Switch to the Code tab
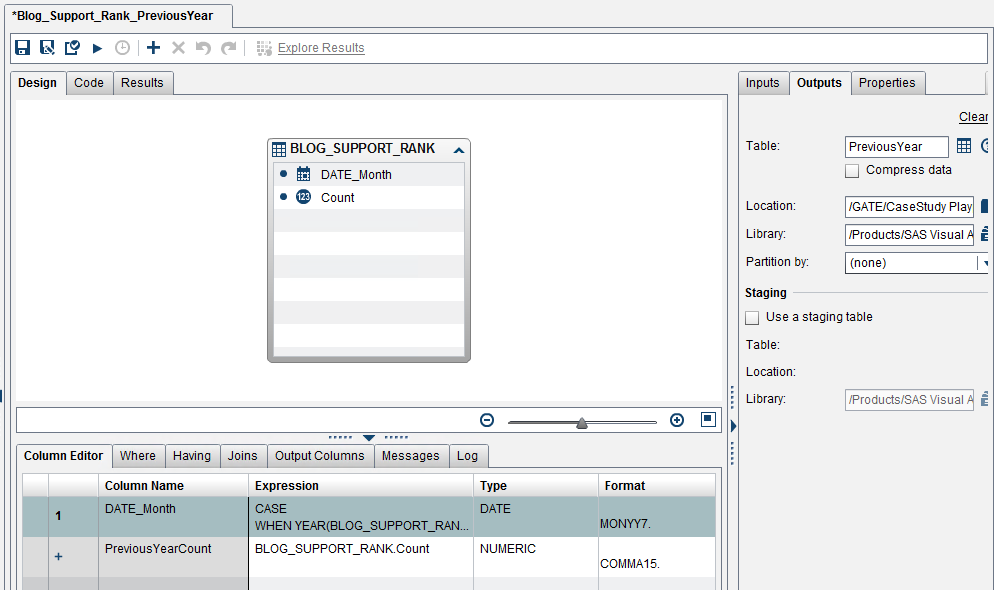Image resolution: width=994 pixels, height=590 pixels. point(89,83)
